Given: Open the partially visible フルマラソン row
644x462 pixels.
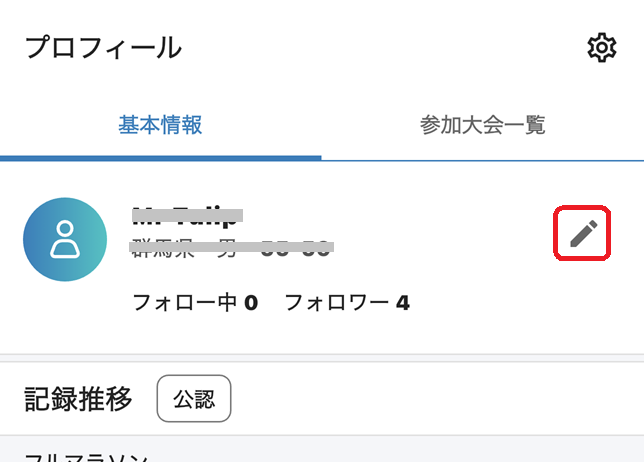Looking at the screenshot, I should click(x=322, y=449).
